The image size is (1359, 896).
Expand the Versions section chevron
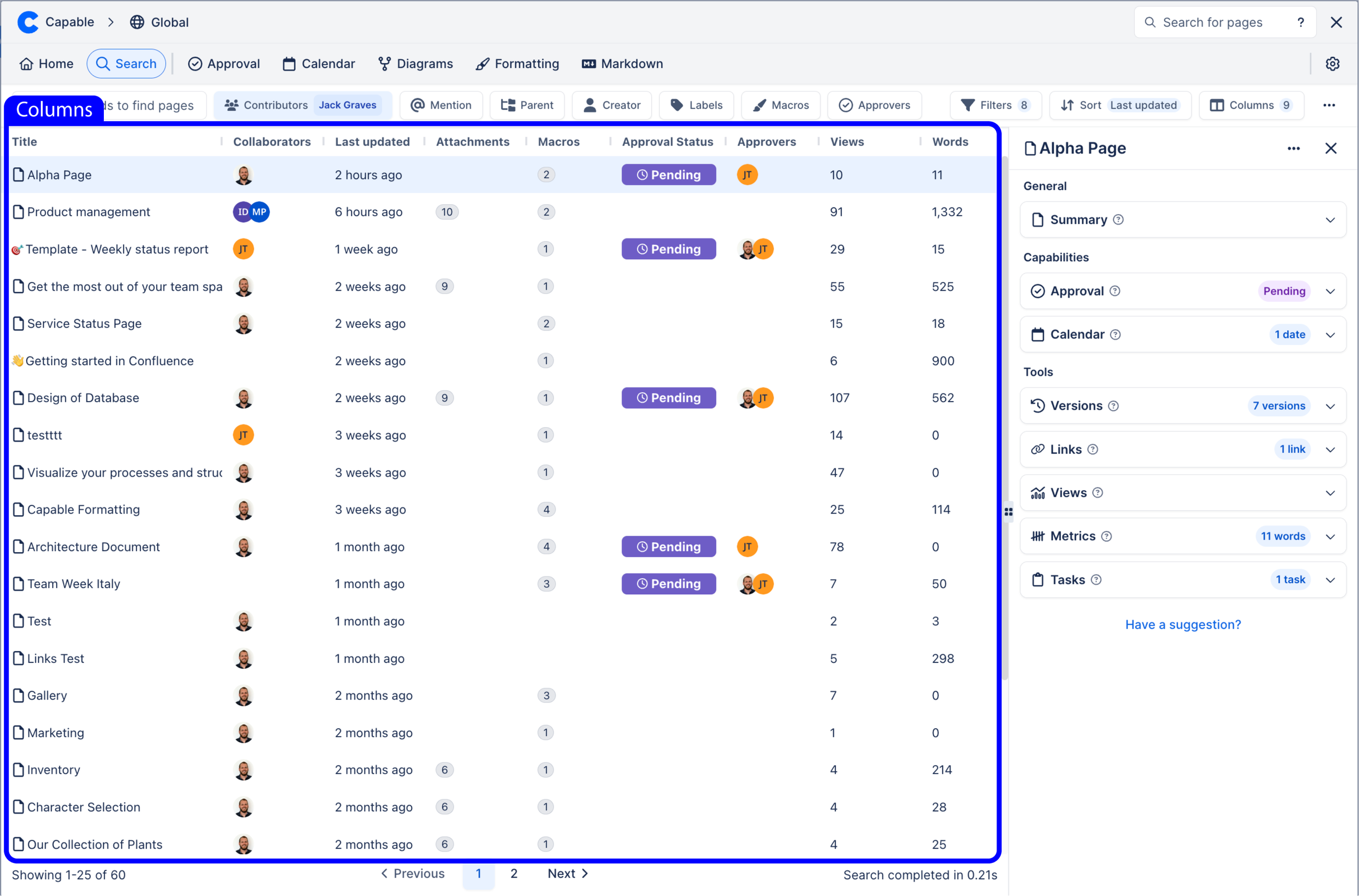coord(1330,406)
